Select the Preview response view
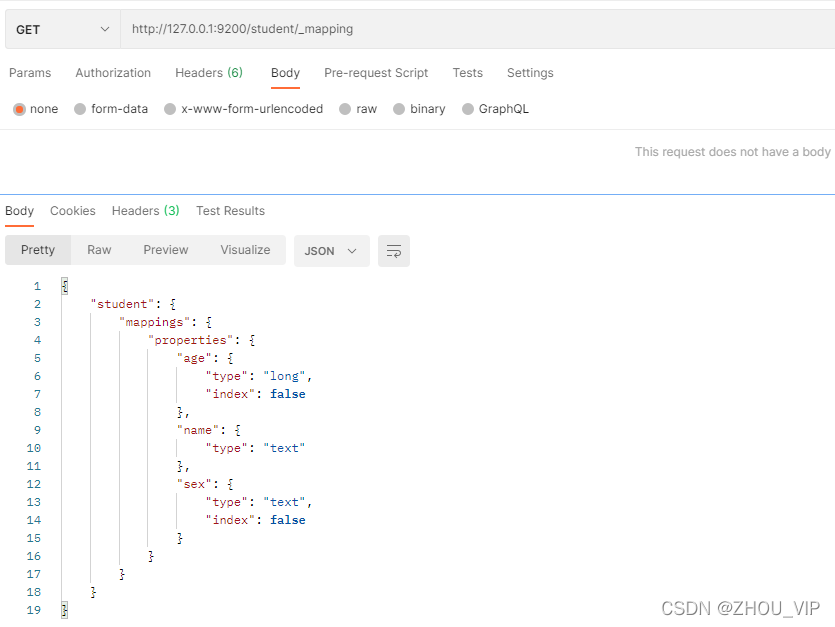 [166, 250]
